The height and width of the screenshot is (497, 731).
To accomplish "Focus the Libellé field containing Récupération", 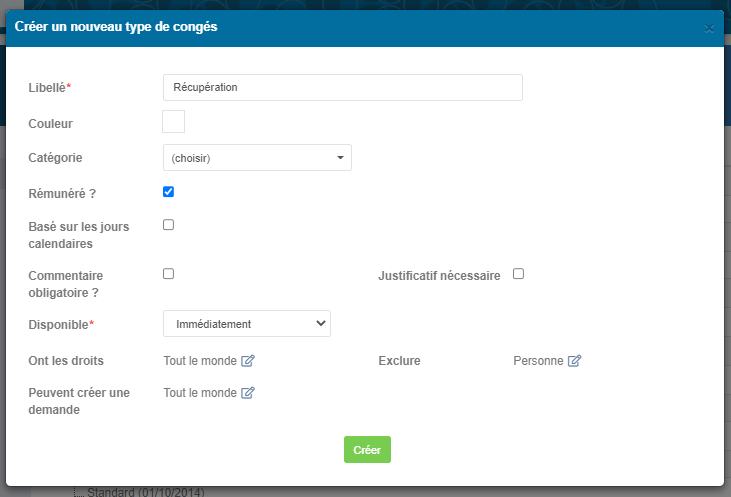I will pyautogui.click(x=343, y=87).
